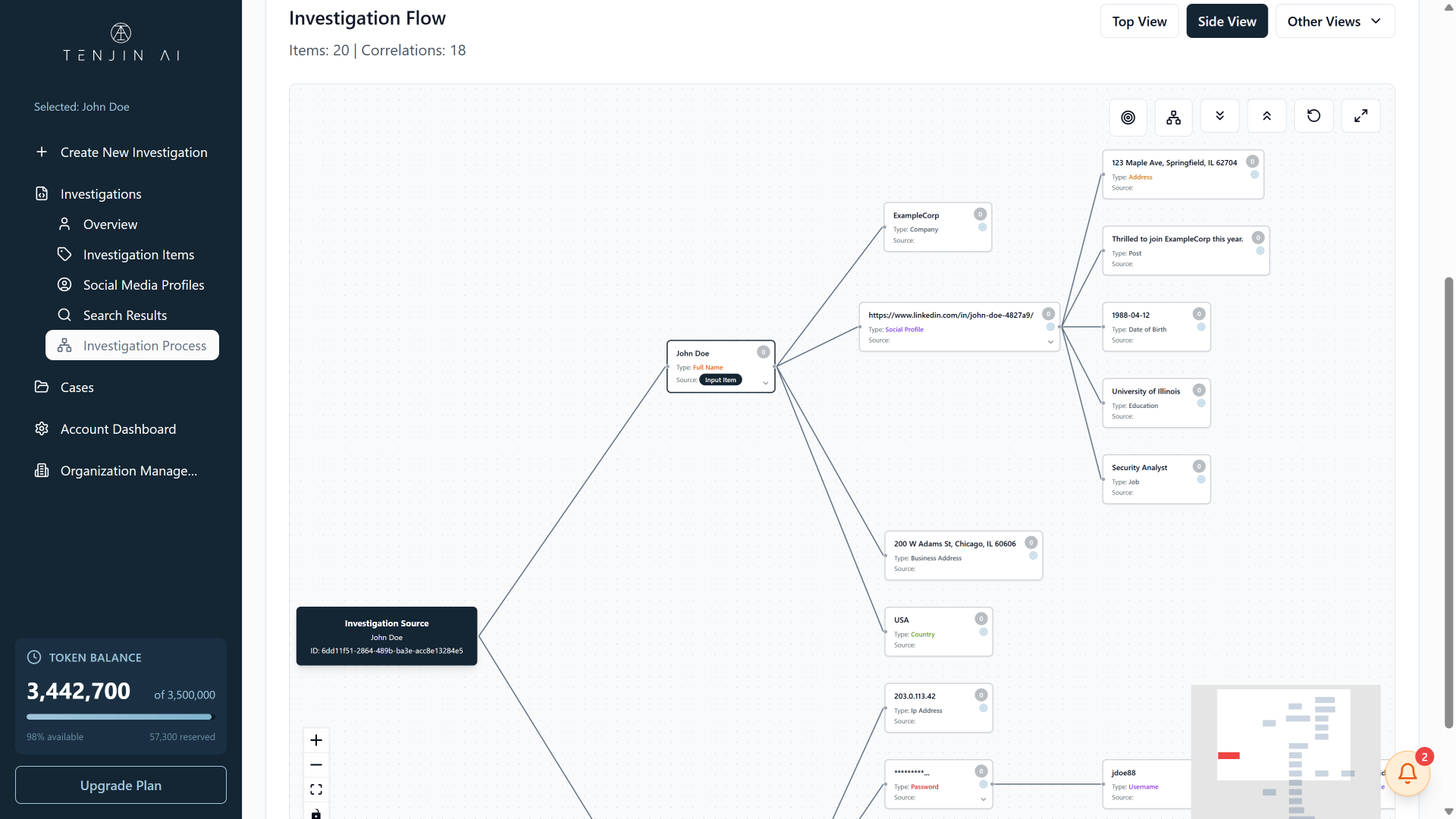
Task: Click the token balance progress bar
Action: 119,716
